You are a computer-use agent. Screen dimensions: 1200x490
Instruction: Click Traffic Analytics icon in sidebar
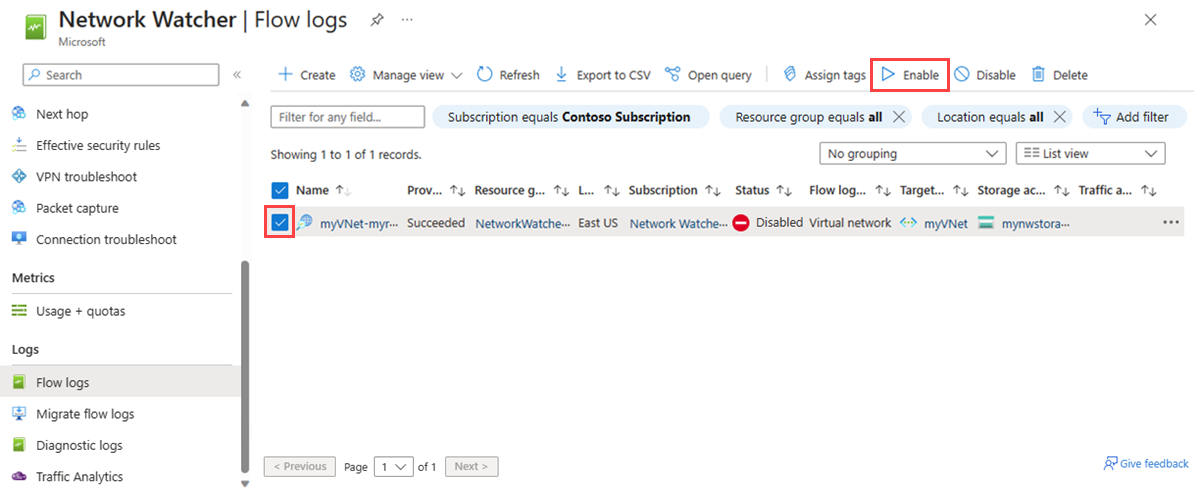pyautogui.click(x=19, y=477)
